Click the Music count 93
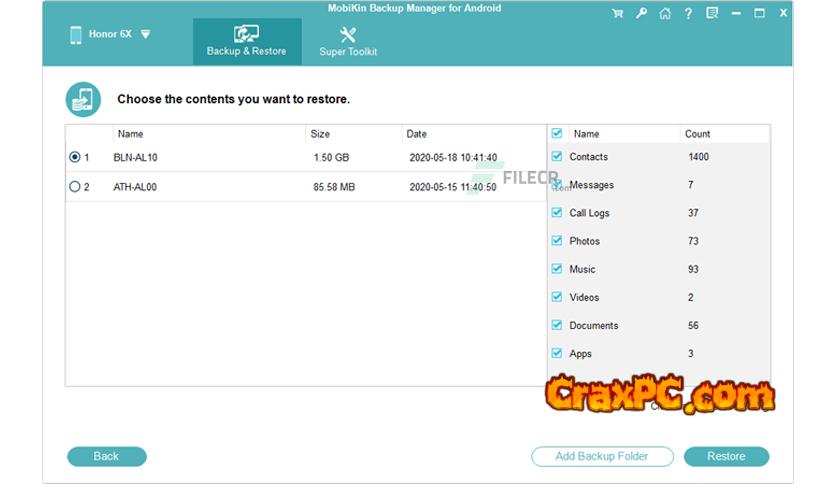The height and width of the screenshot is (484, 836). tap(693, 269)
